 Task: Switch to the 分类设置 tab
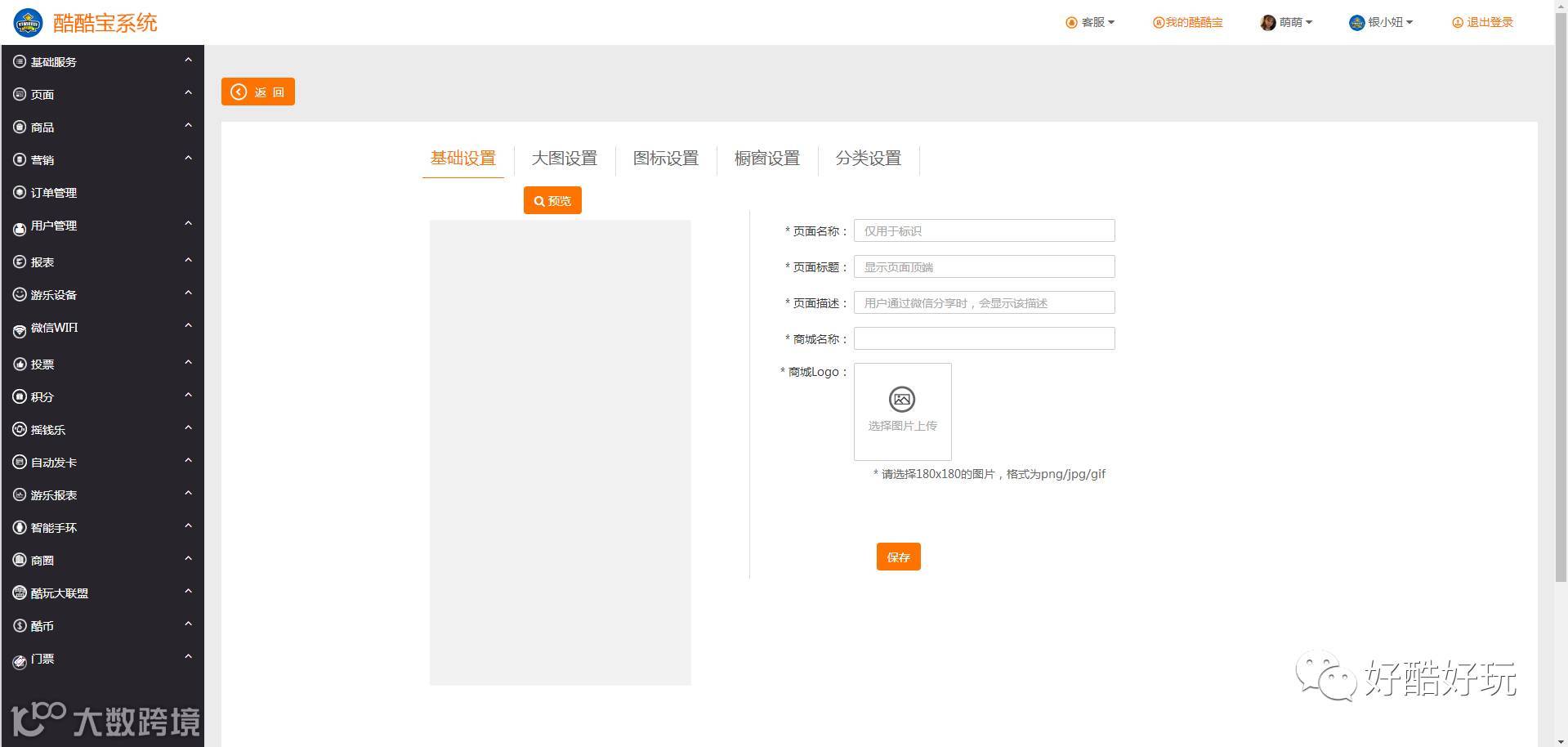click(x=869, y=159)
